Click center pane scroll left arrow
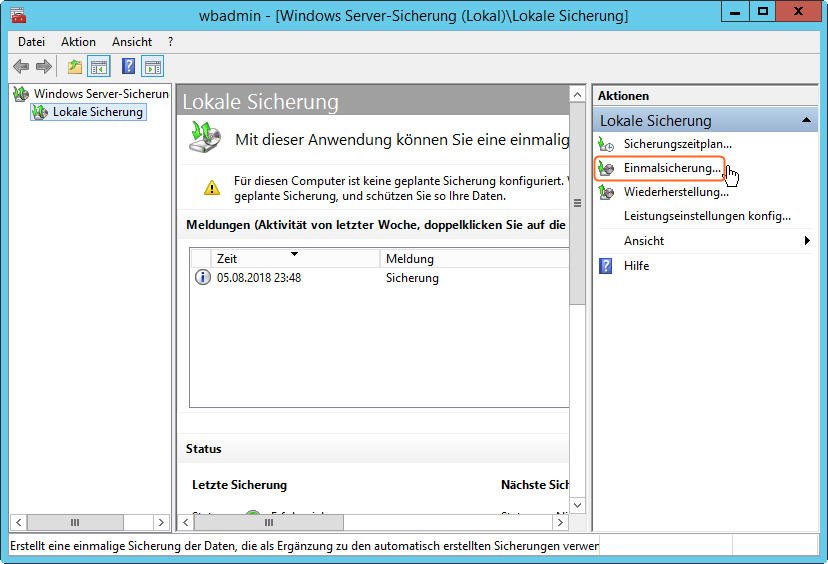Screen dimensions: 828x564 [185, 522]
